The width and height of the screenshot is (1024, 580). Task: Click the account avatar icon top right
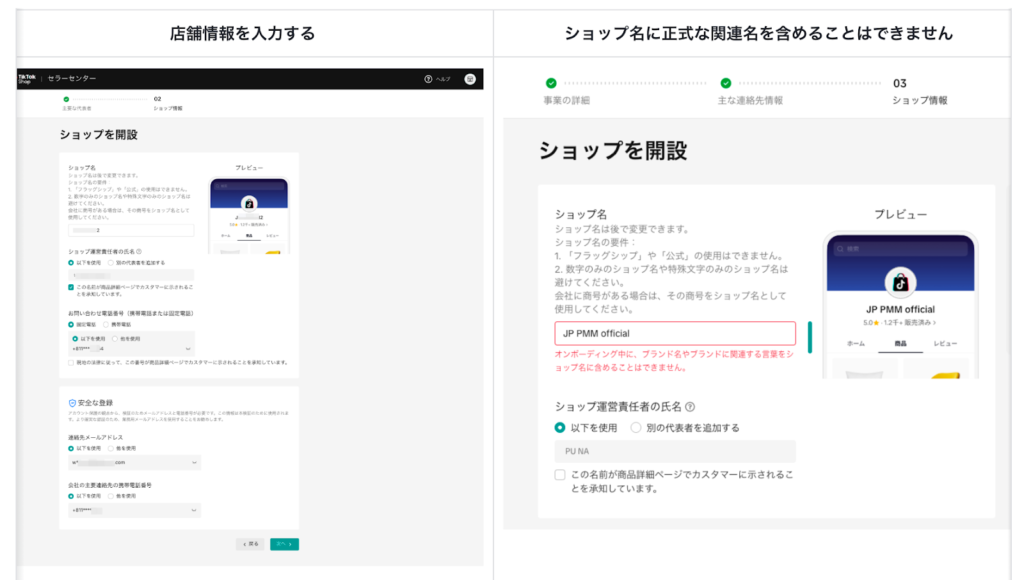(x=468, y=79)
